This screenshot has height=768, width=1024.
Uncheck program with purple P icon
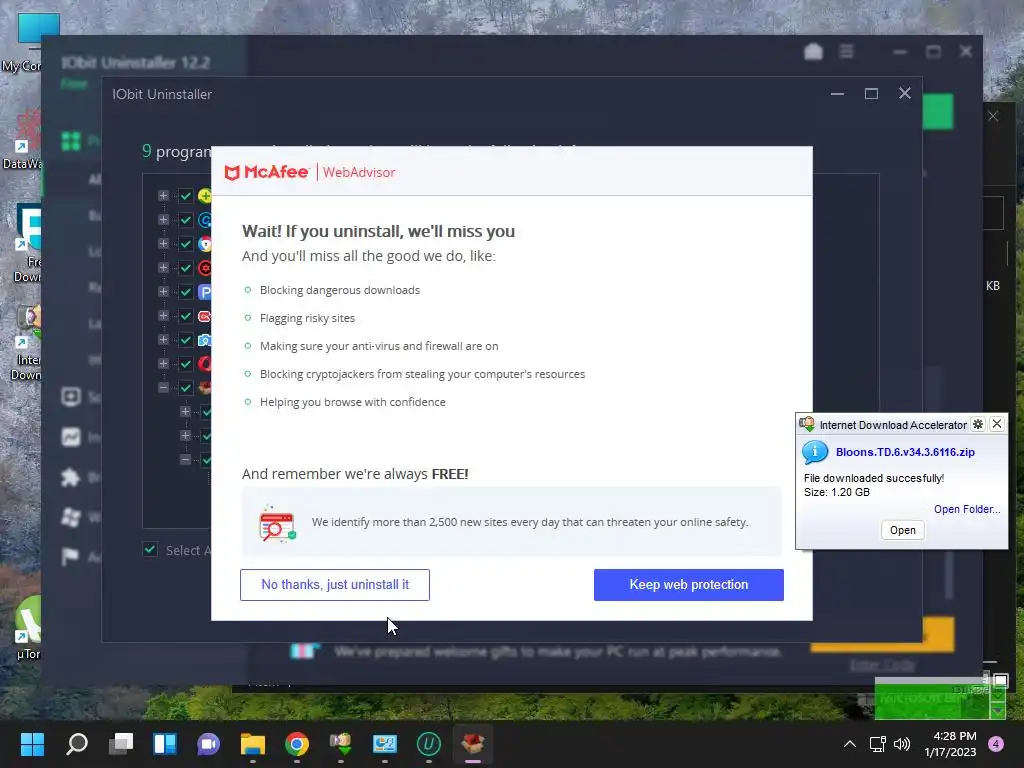point(185,292)
